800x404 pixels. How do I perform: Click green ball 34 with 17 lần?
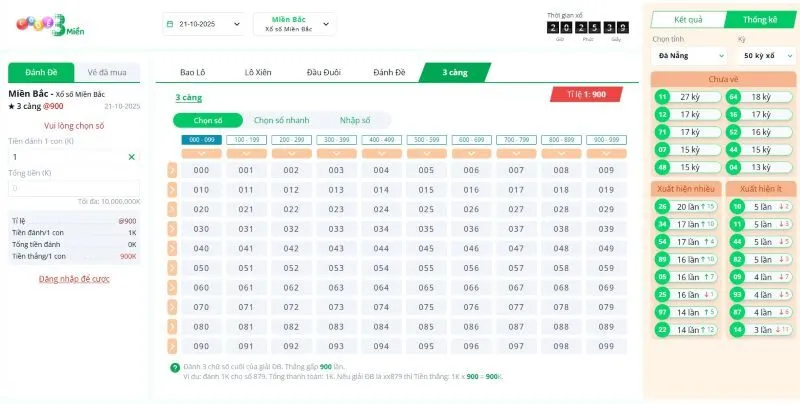click(662, 224)
